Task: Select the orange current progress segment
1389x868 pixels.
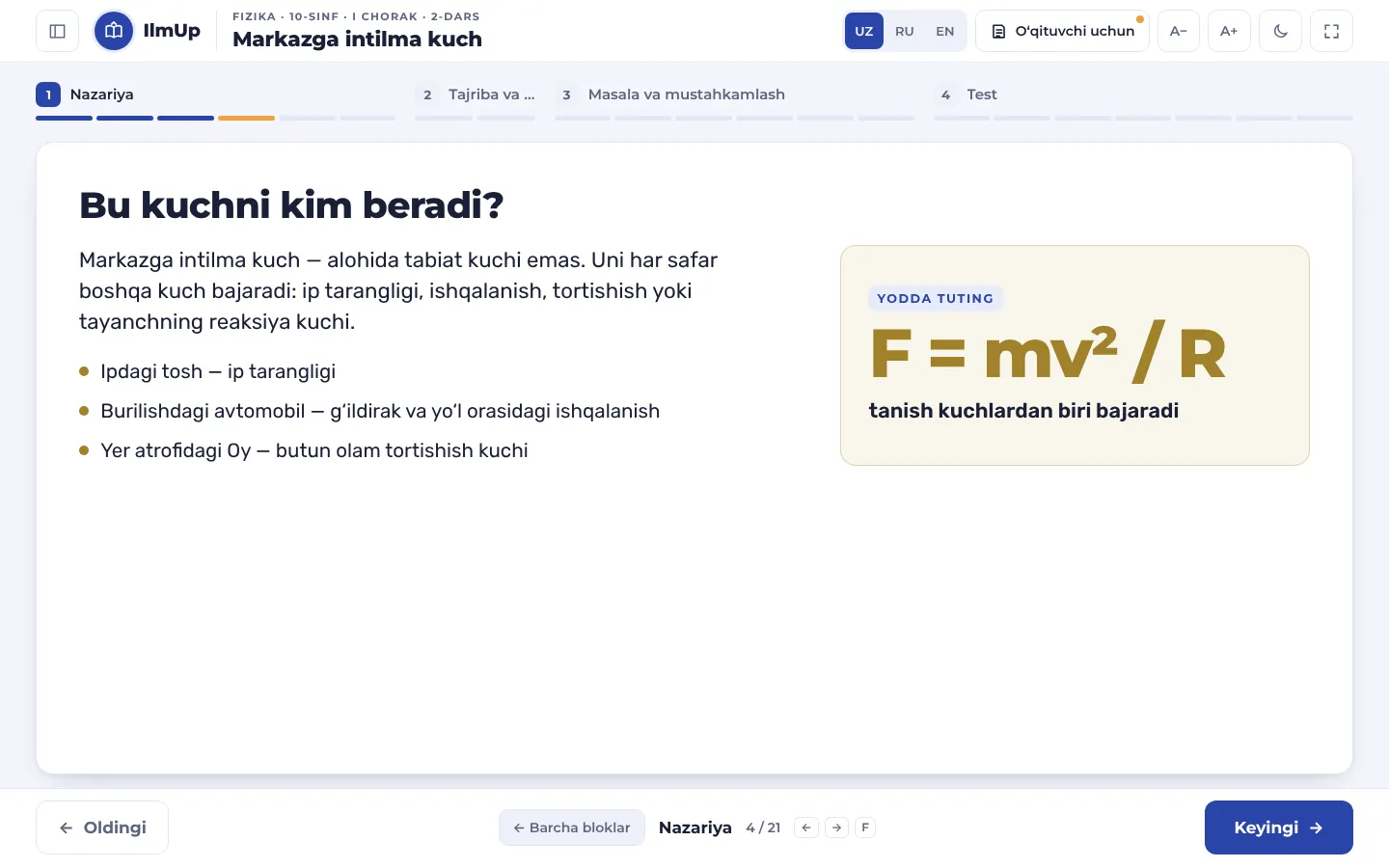Action: [x=246, y=118]
